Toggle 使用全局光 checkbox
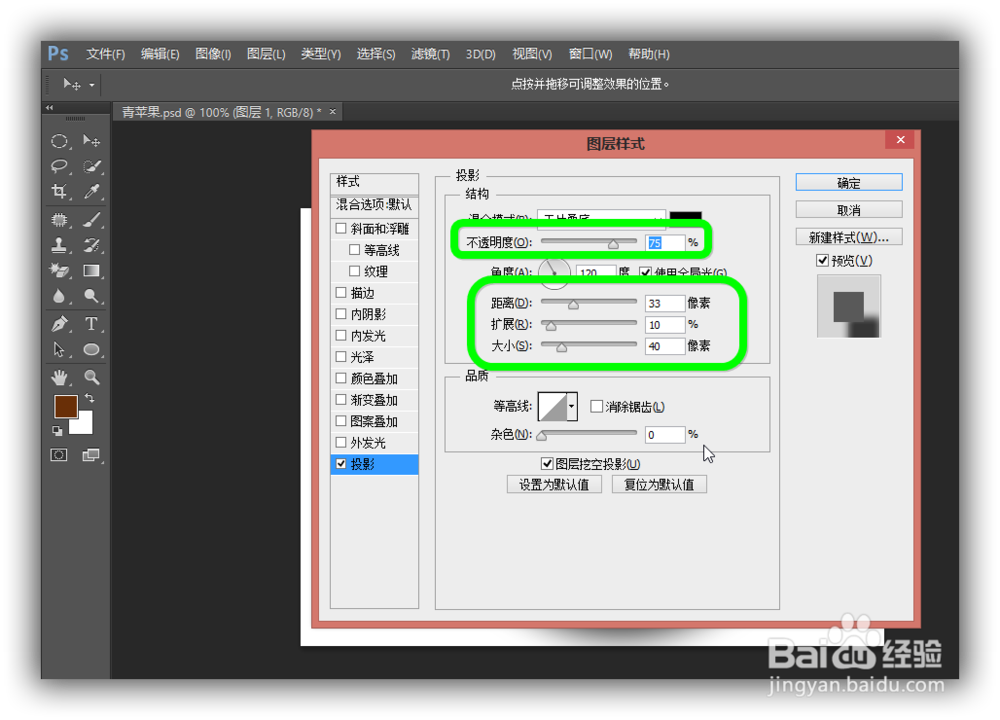 pyautogui.click(x=645, y=271)
